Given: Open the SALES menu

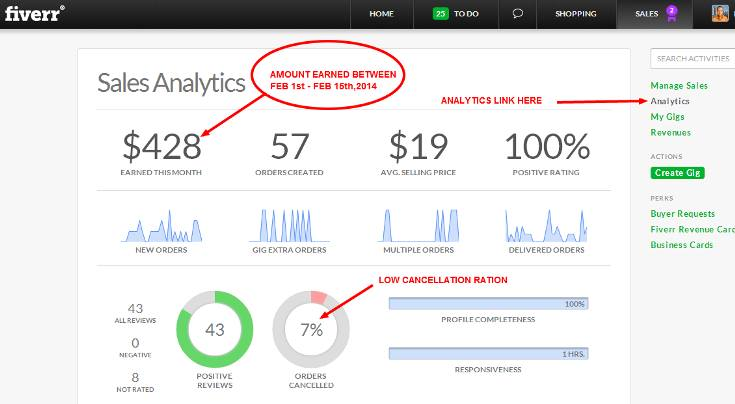Looking at the screenshot, I should (x=647, y=14).
